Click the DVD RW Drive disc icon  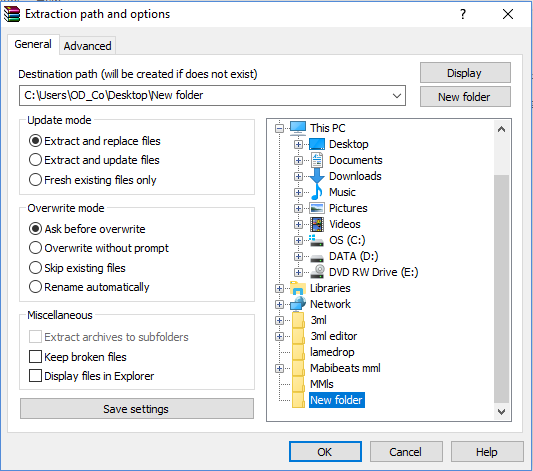click(317, 272)
